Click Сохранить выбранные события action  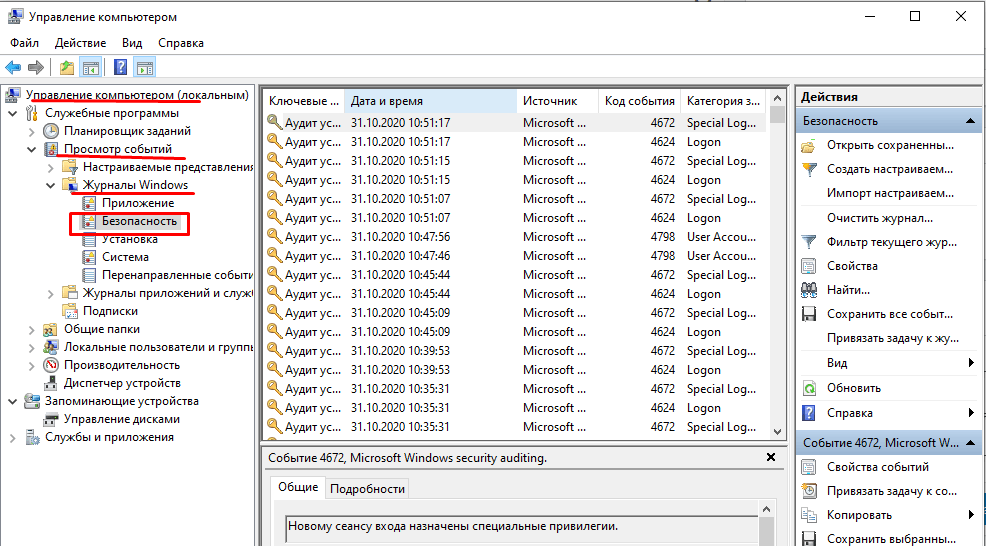pyautogui.click(x=891, y=538)
